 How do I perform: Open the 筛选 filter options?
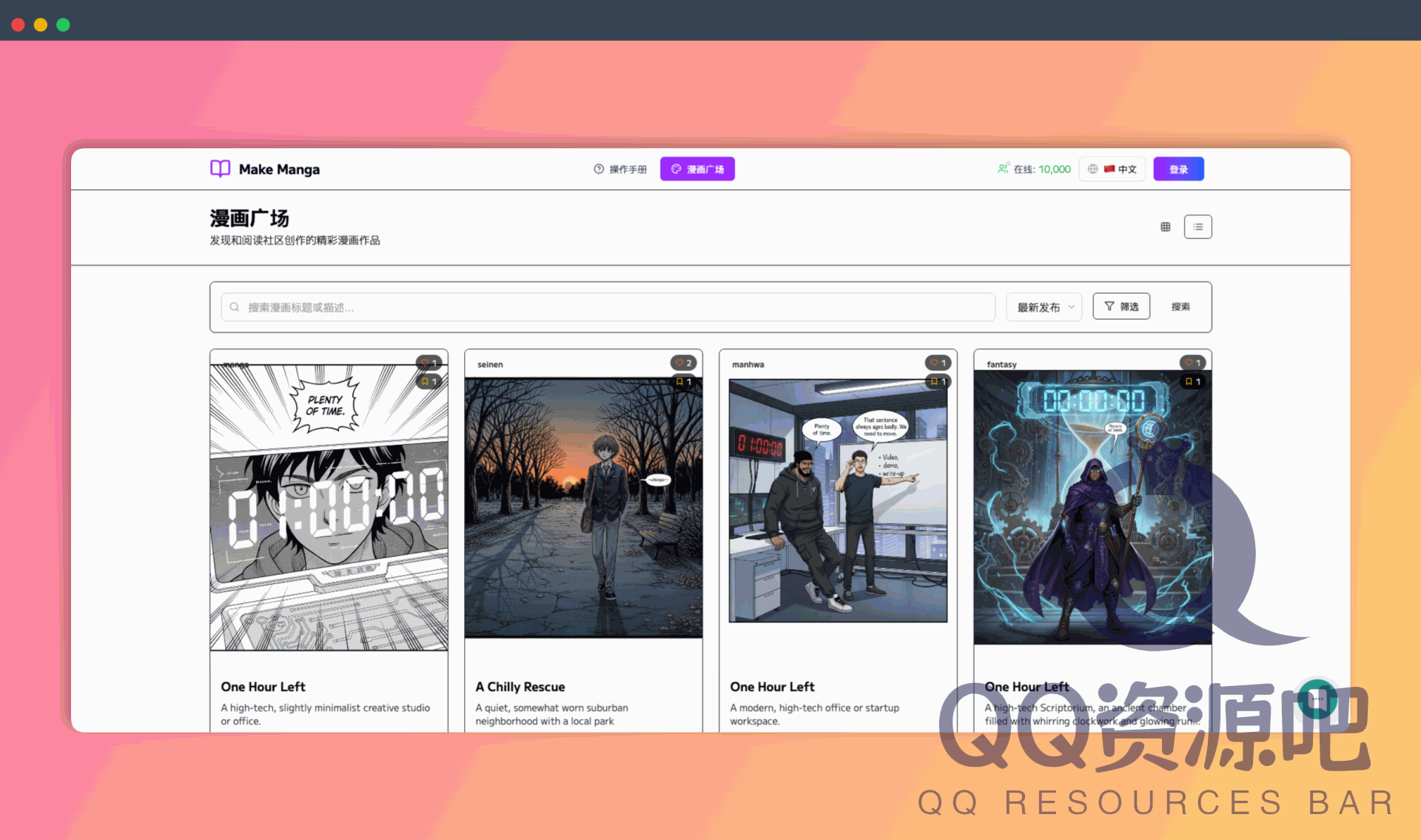1121,306
